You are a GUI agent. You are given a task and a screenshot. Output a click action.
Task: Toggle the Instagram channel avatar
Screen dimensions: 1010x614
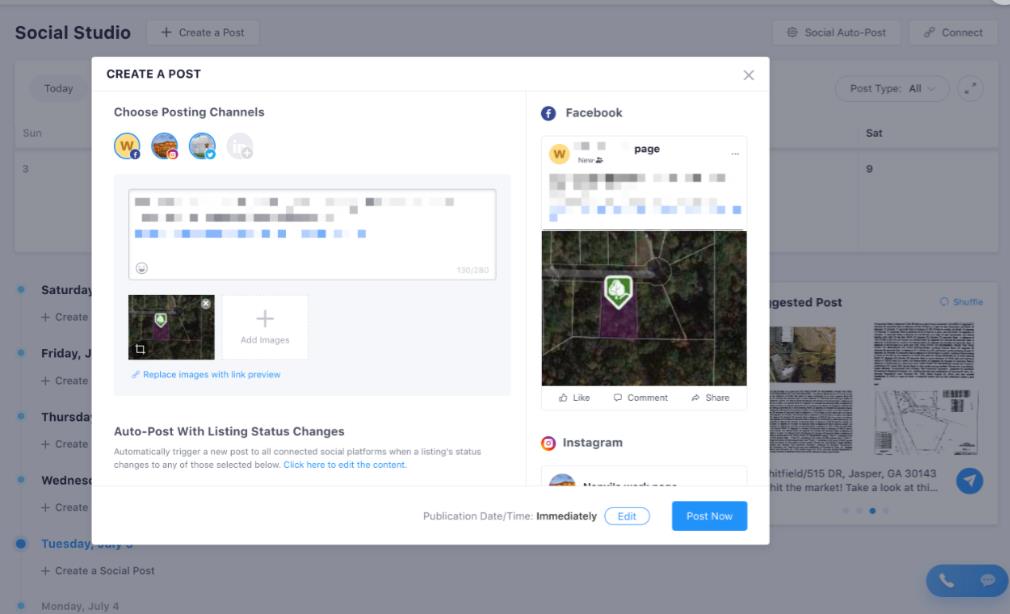click(165, 146)
